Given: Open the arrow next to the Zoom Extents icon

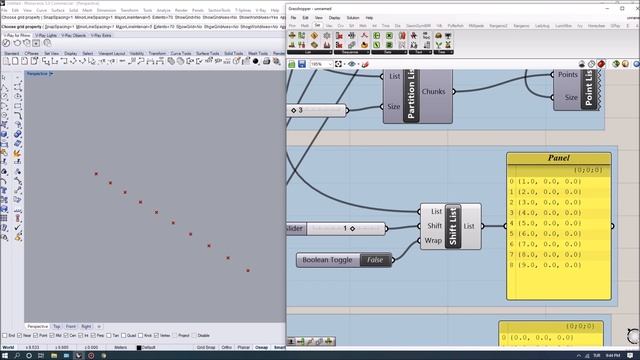Looking at the screenshot, I should pyautogui.click(x=344, y=64).
